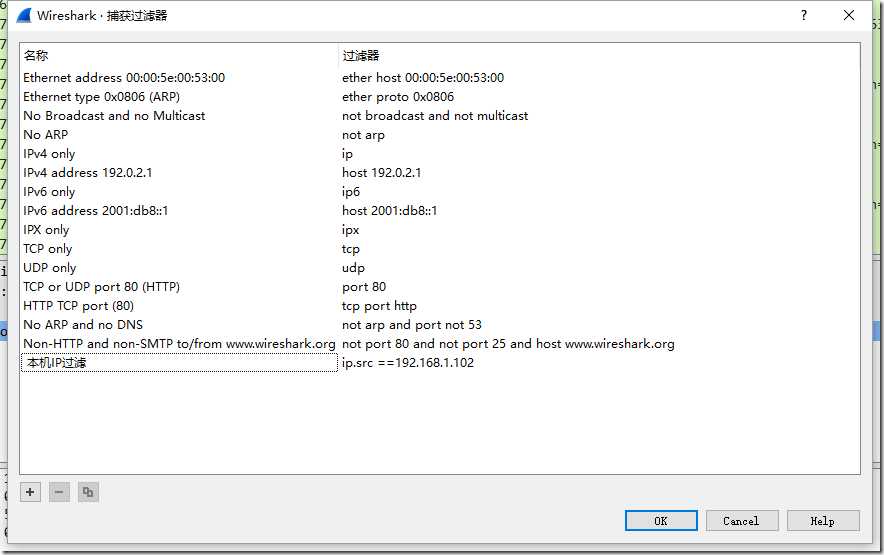Click the not arp filter expression
884x555 pixels.
point(363,135)
